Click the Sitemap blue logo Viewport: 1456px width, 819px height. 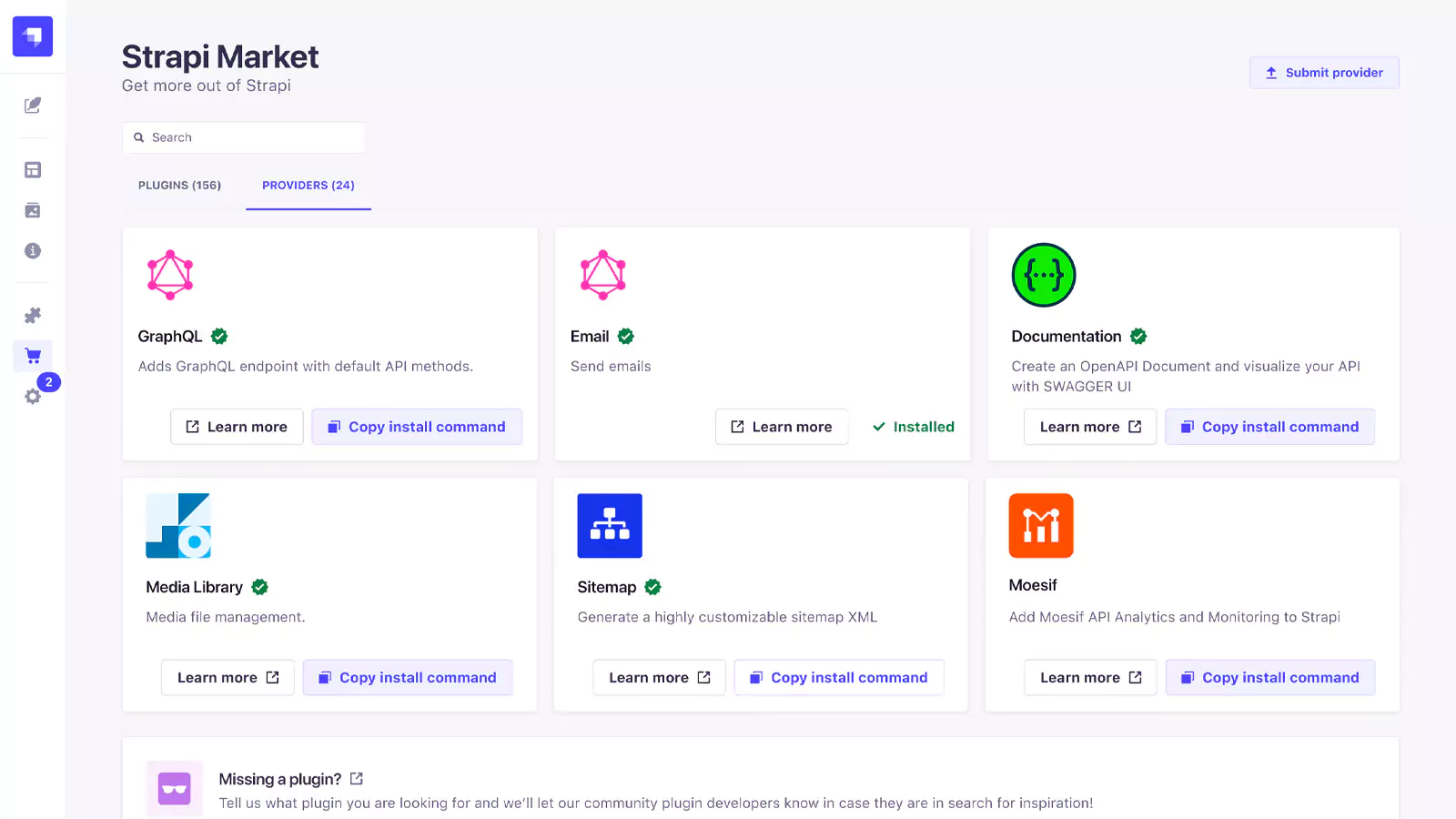(610, 526)
